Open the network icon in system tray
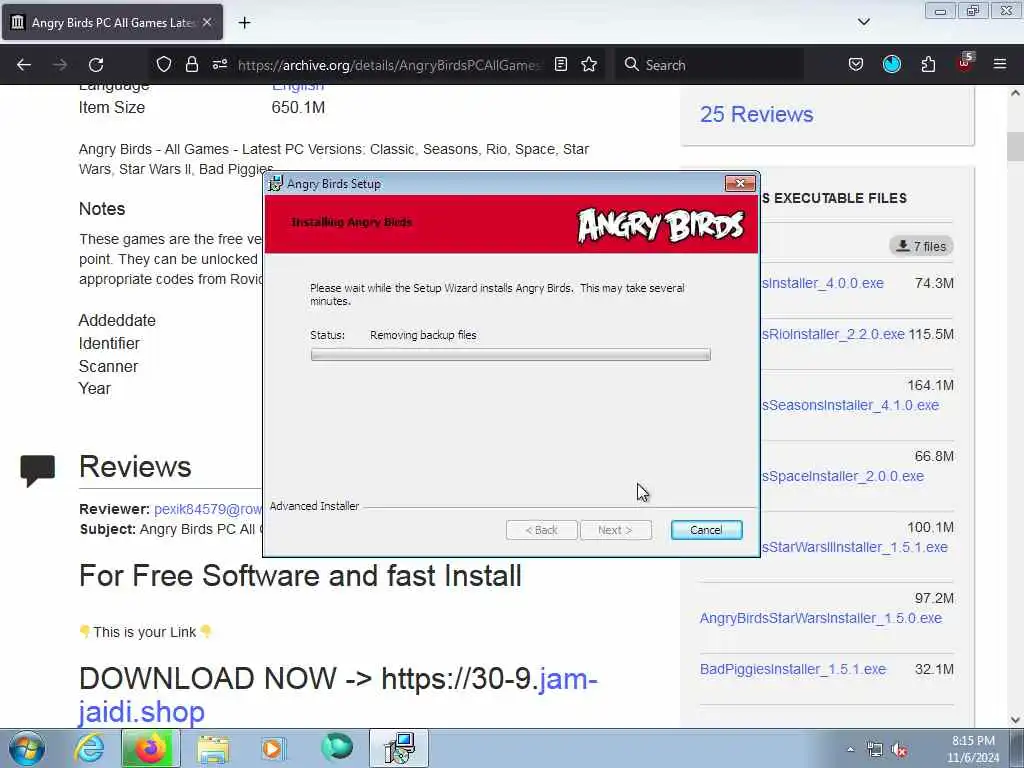The height and width of the screenshot is (768, 1024). (874, 750)
